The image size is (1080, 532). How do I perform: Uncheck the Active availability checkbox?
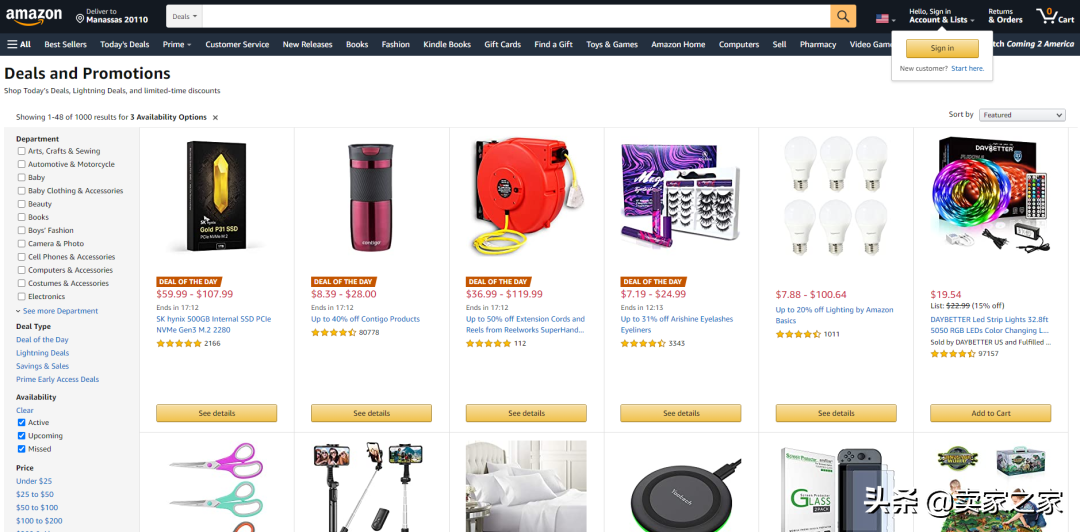(21, 422)
